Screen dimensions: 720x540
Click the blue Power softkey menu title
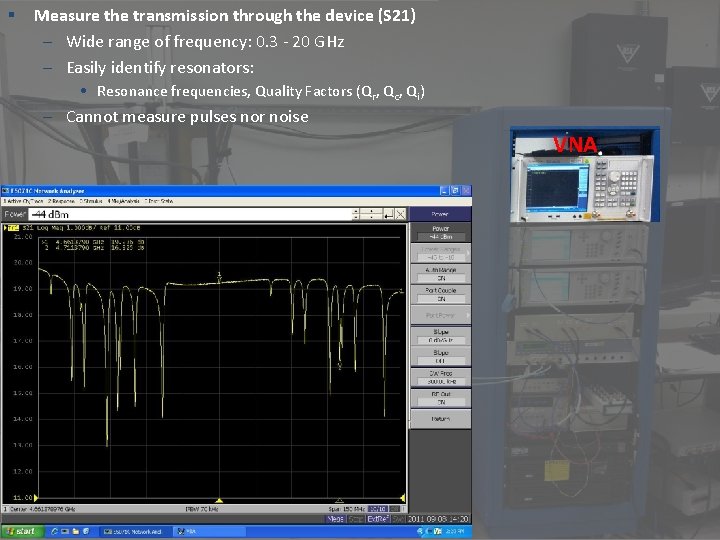[440, 214]
